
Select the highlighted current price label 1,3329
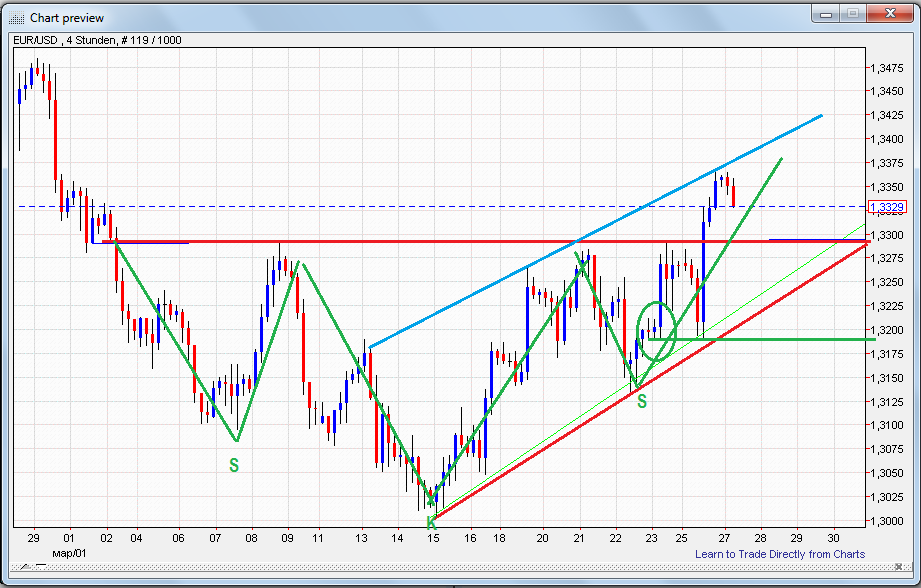click(887, 207)
